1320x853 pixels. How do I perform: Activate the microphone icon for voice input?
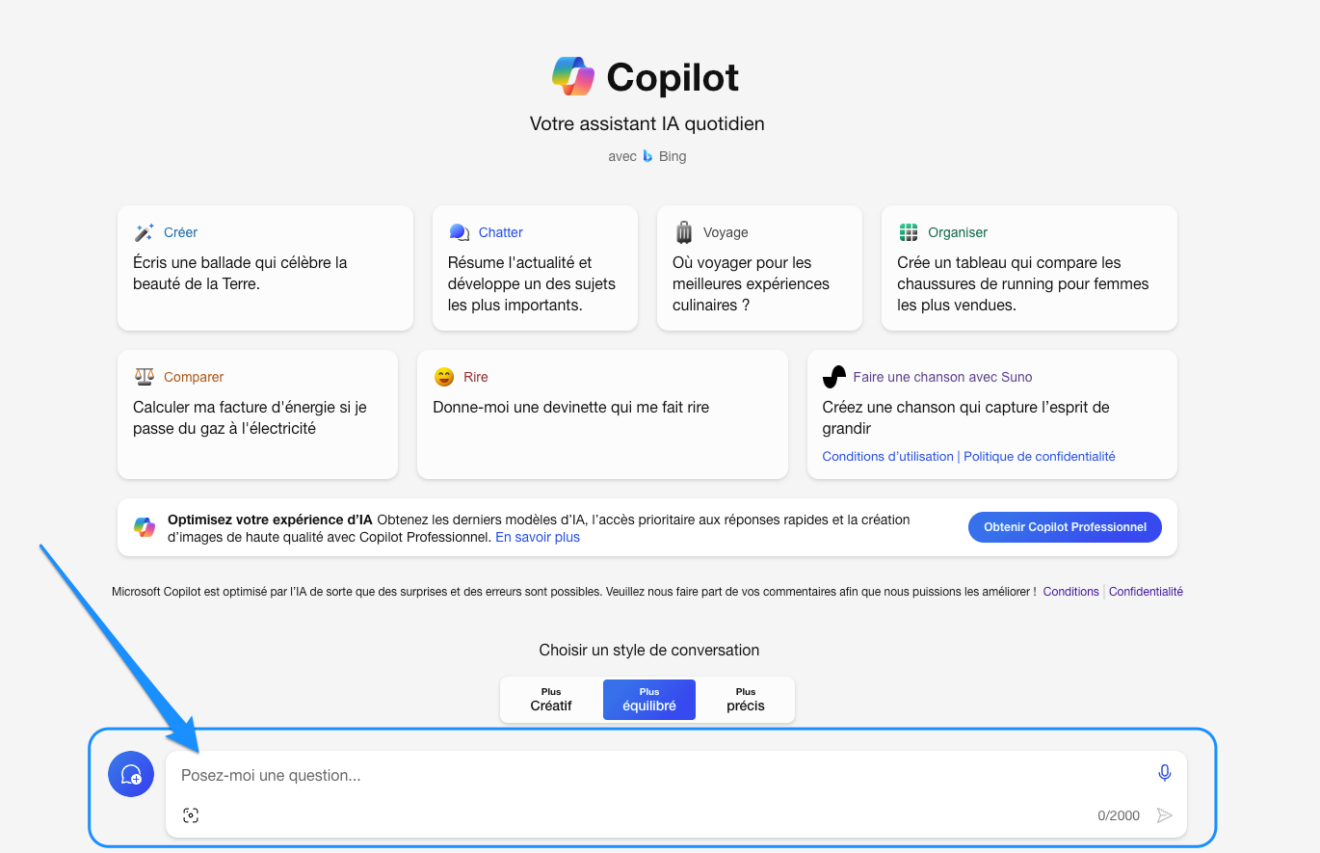click(x=1164, y=772)
